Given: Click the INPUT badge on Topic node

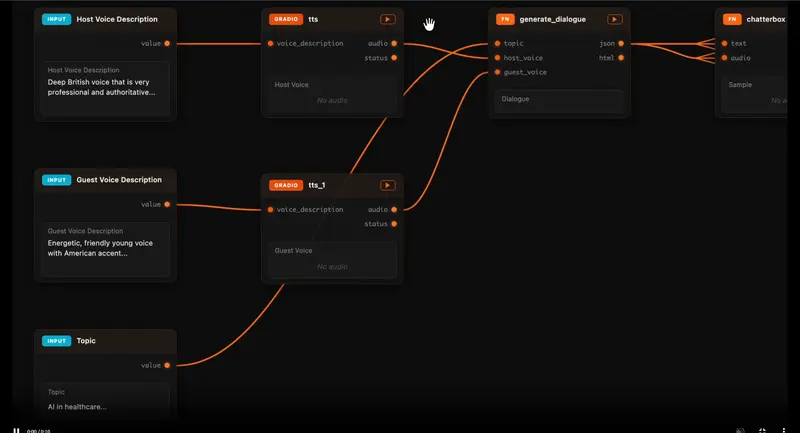Looking at the screenshot, I should click(56, 341).
